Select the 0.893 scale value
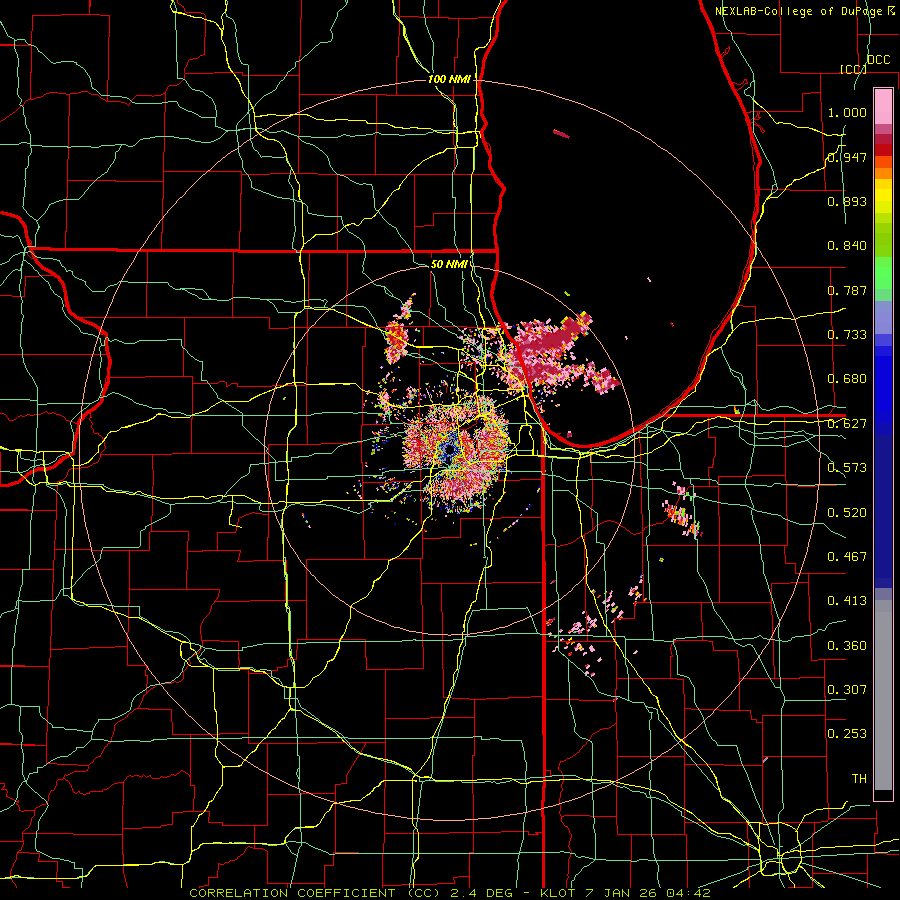 (847, 201)
